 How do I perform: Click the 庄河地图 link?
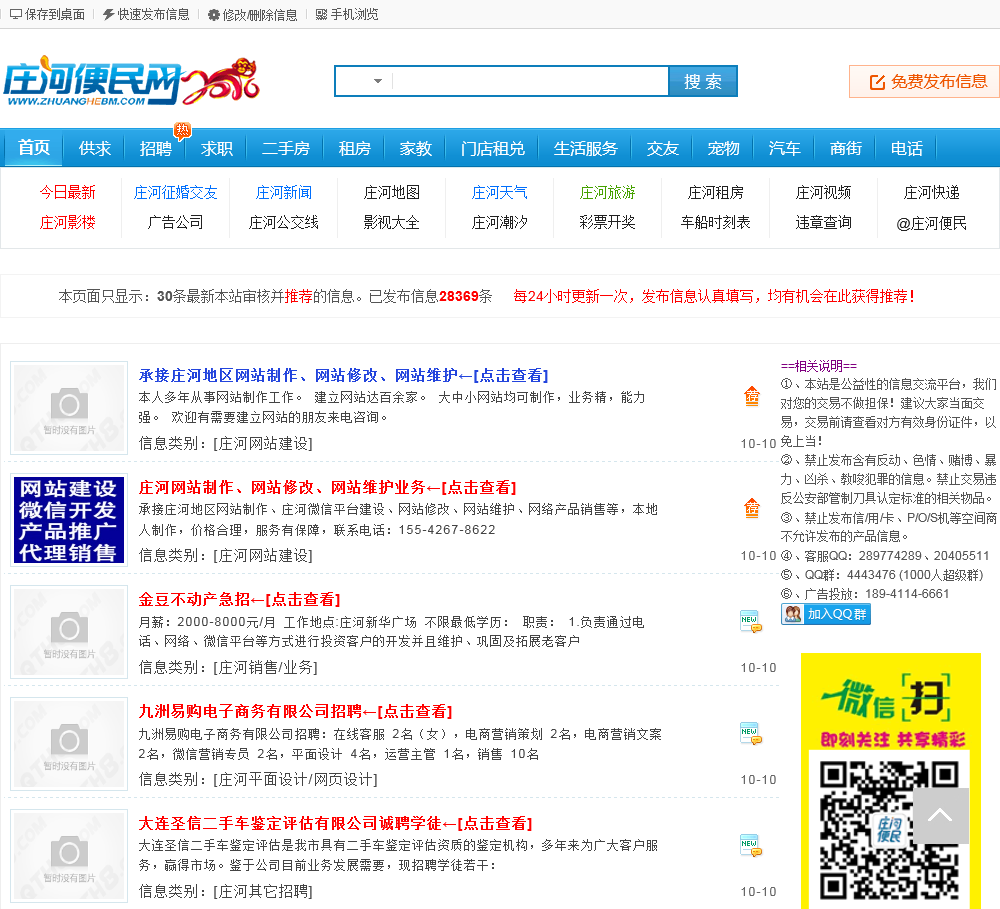[392, 192]
